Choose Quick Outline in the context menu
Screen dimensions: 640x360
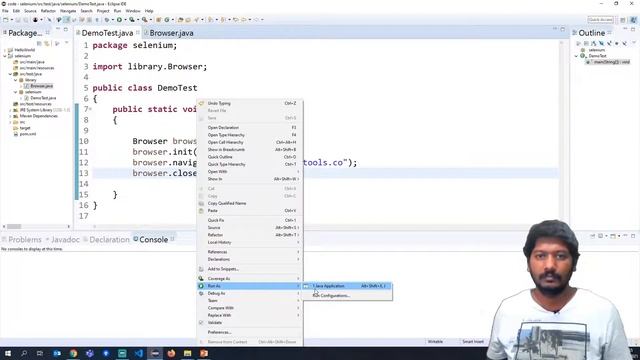(250, 157)
